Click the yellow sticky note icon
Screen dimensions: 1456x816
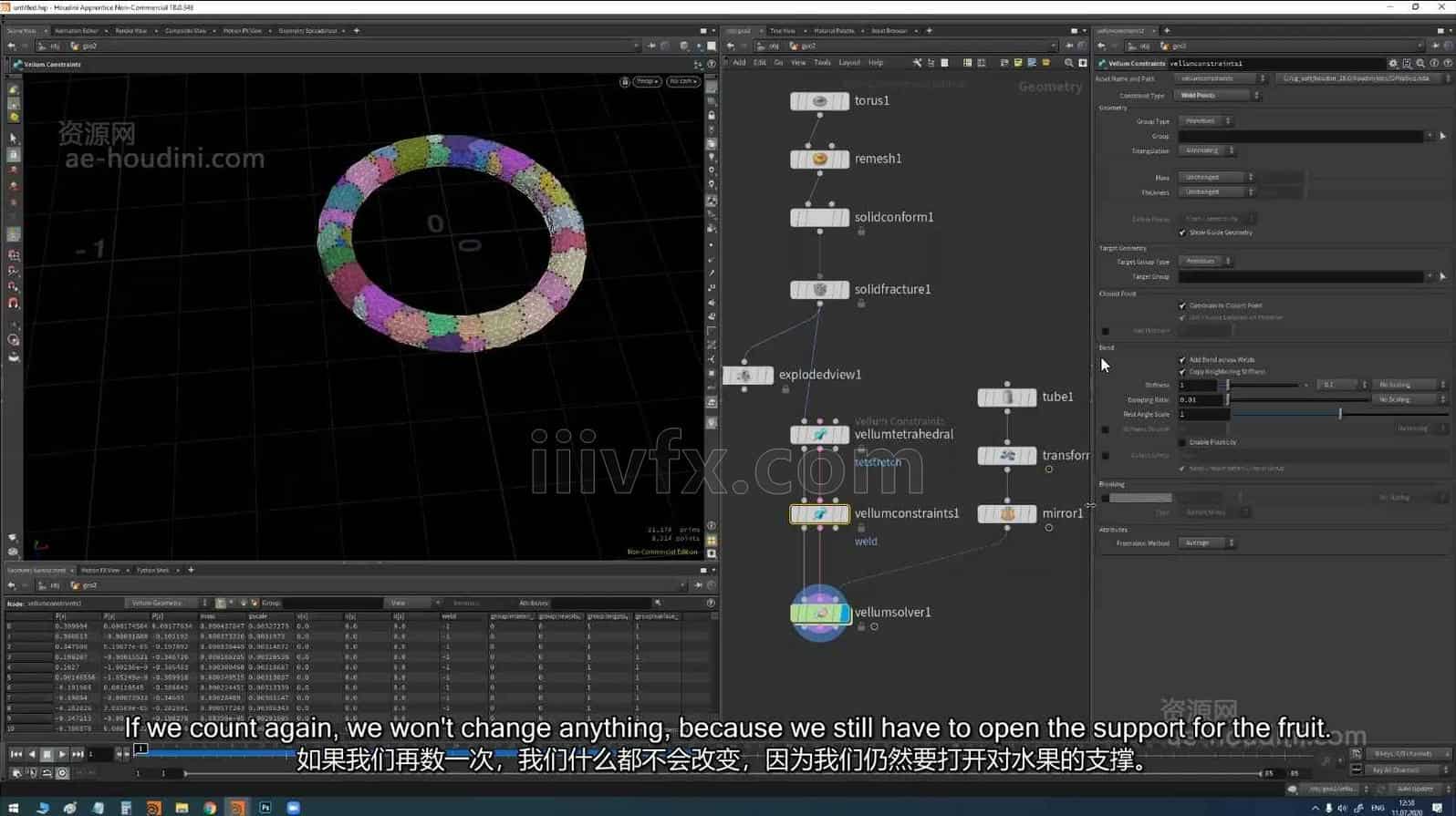coord(1018,63)
